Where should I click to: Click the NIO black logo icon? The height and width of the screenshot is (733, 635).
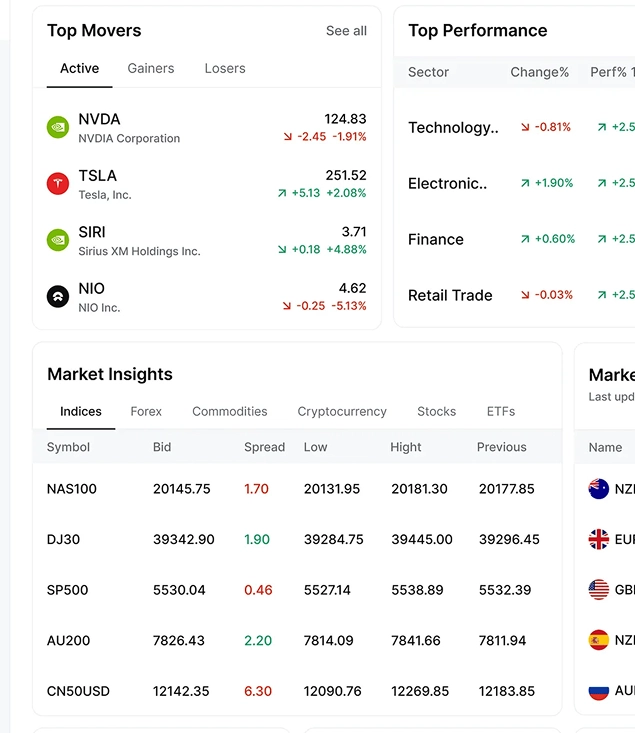[58, 296]
